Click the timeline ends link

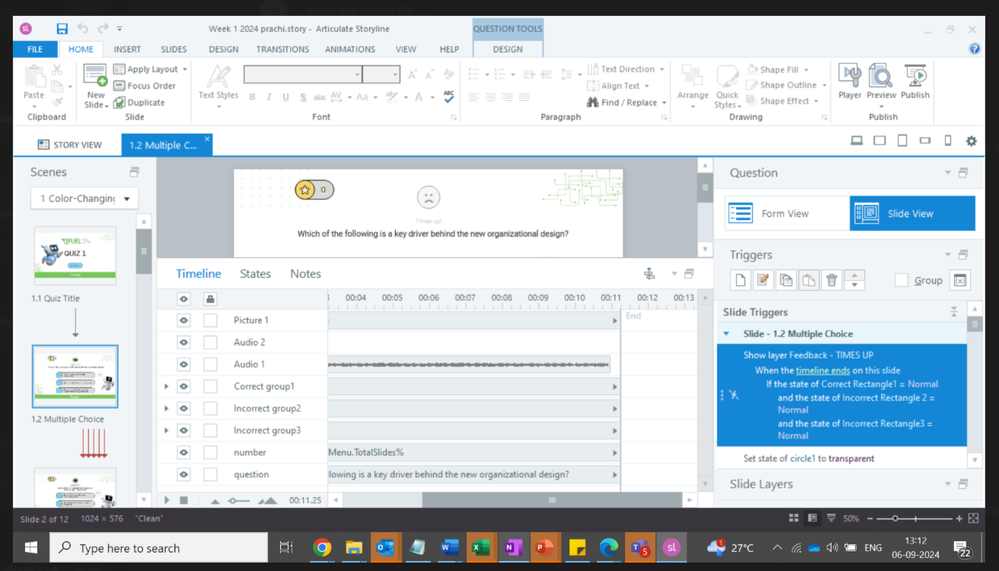(x=823, y=370)
